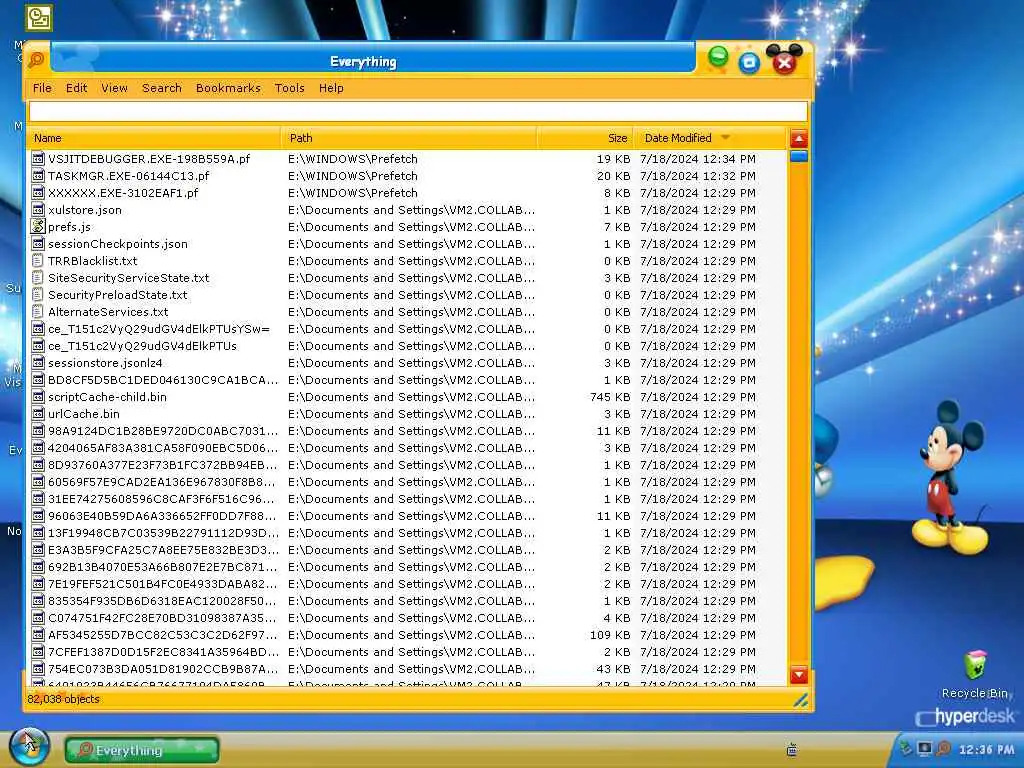Select file name AF5345255D7BCC82C53C3C2D62F97...

163,634
